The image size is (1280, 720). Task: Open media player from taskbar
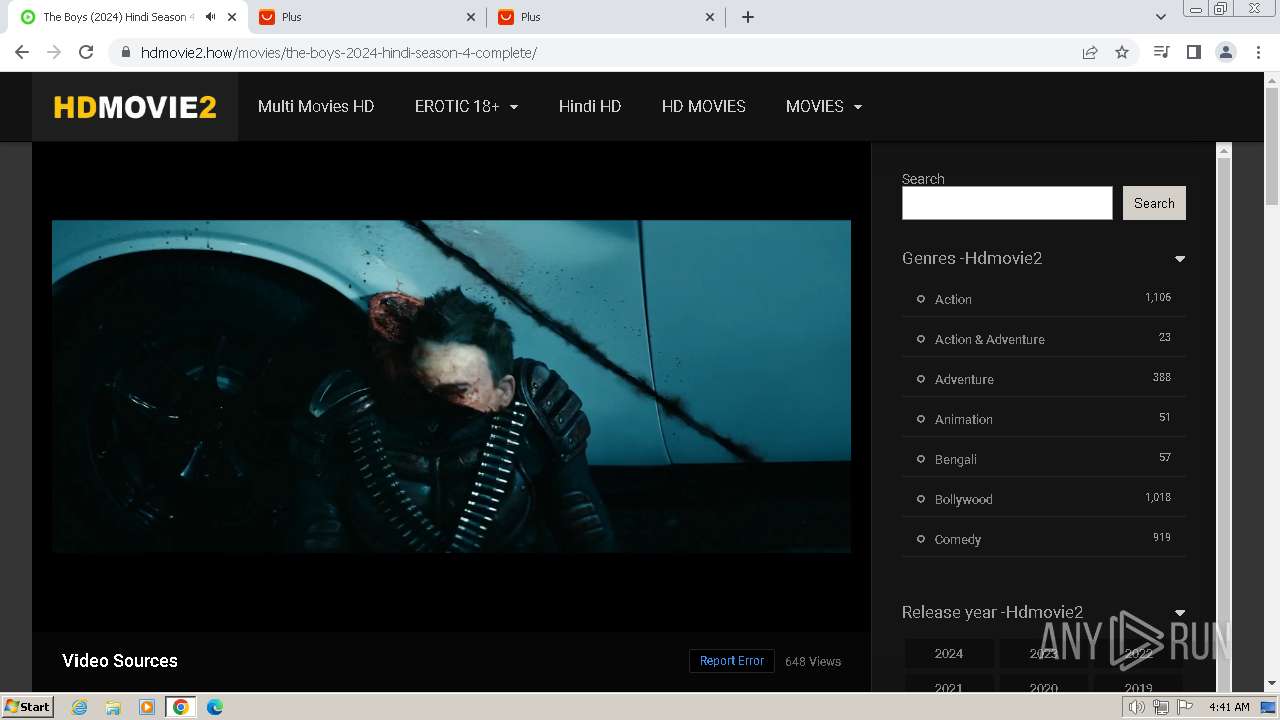(147, 707)
